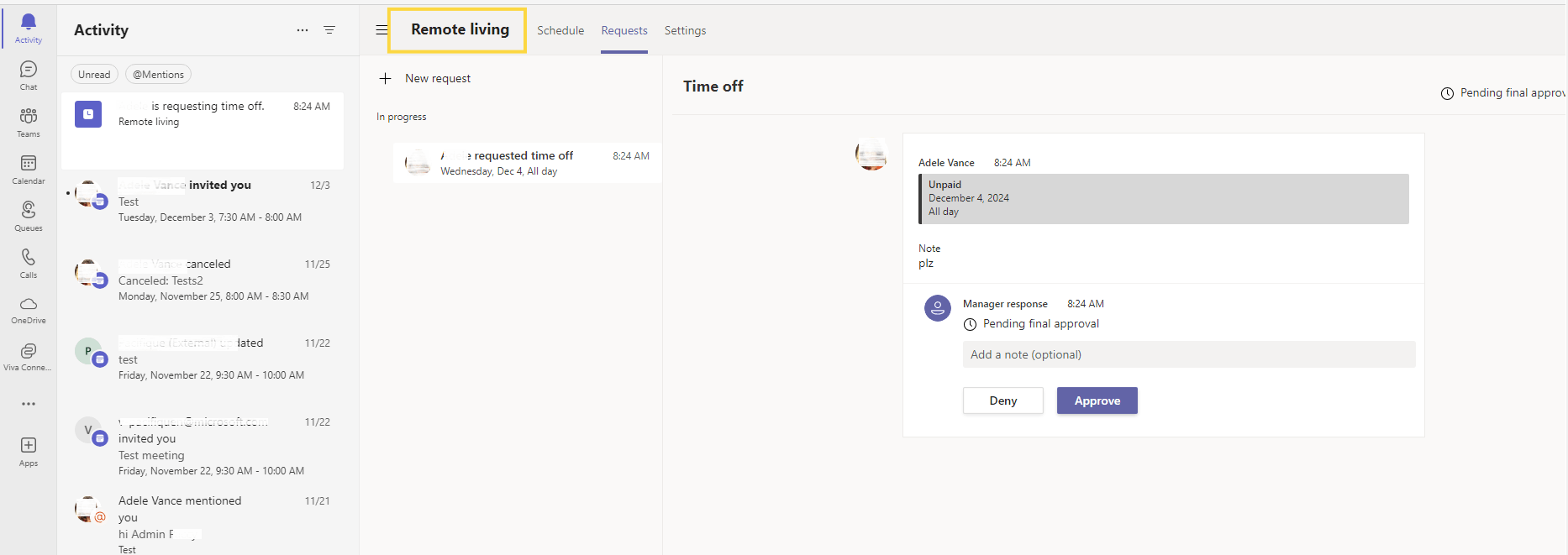The width and height of the screenshot is (1568, 555).
Task: Open Calls from the sidebar
Action: [x=29, y=258]
